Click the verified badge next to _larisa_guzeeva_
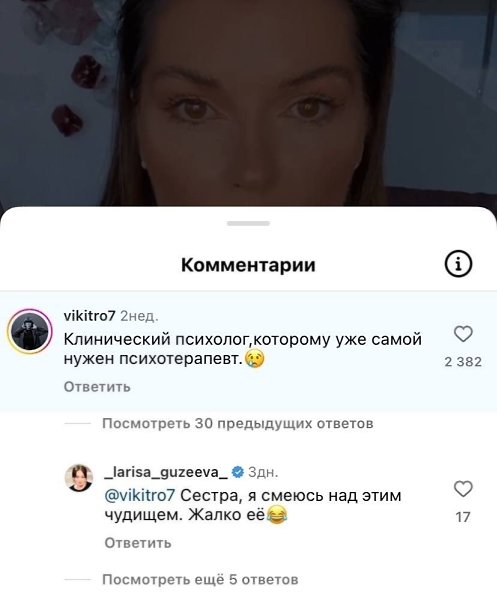This screenshot has width=497, height=600. pos(238,472)
